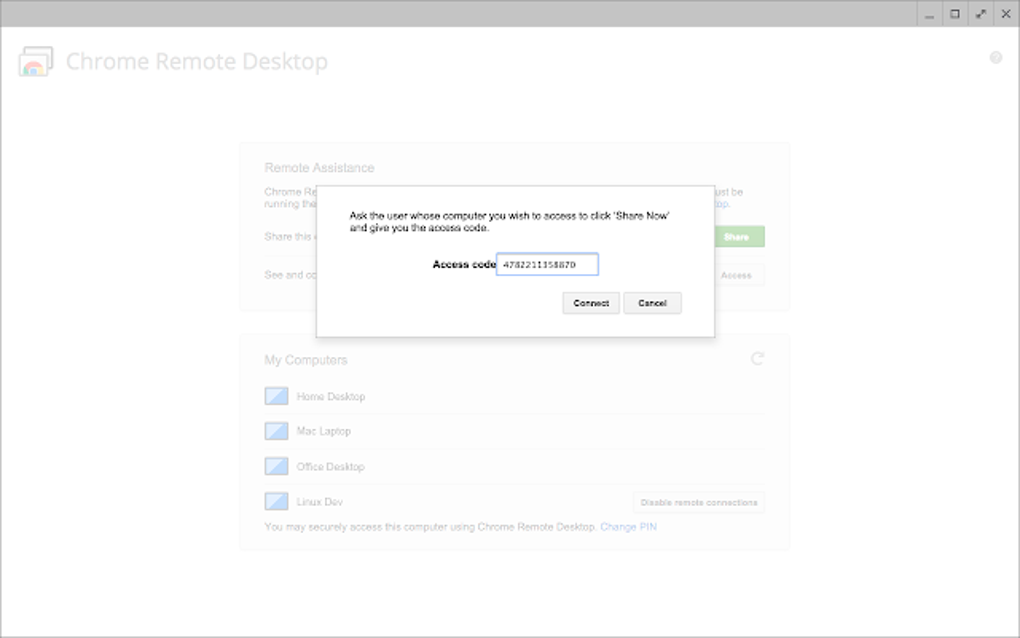Click the Chrome Remote Desktop title text

click(x=196, y=61)
